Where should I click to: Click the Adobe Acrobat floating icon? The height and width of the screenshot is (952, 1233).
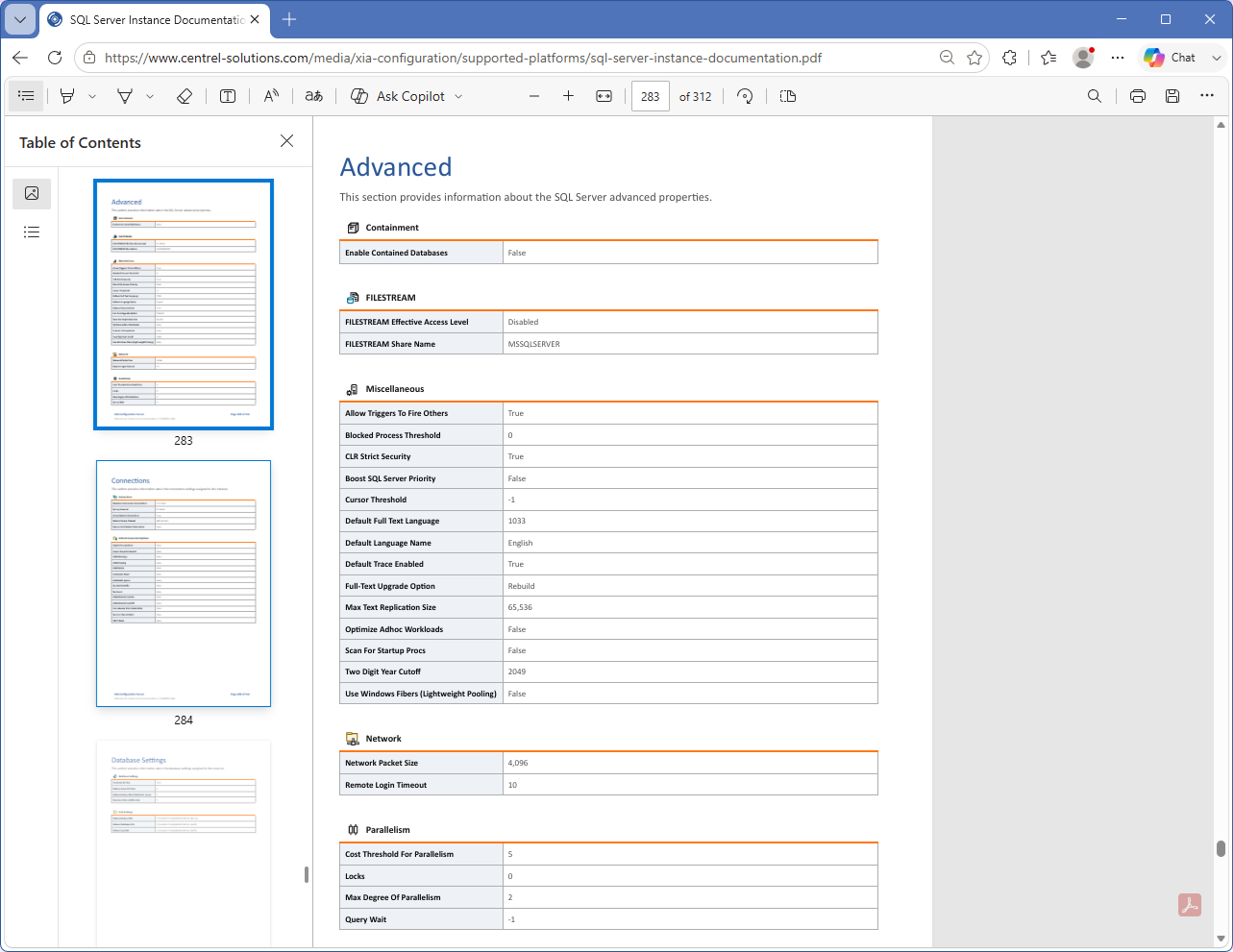click(1190, 905)
